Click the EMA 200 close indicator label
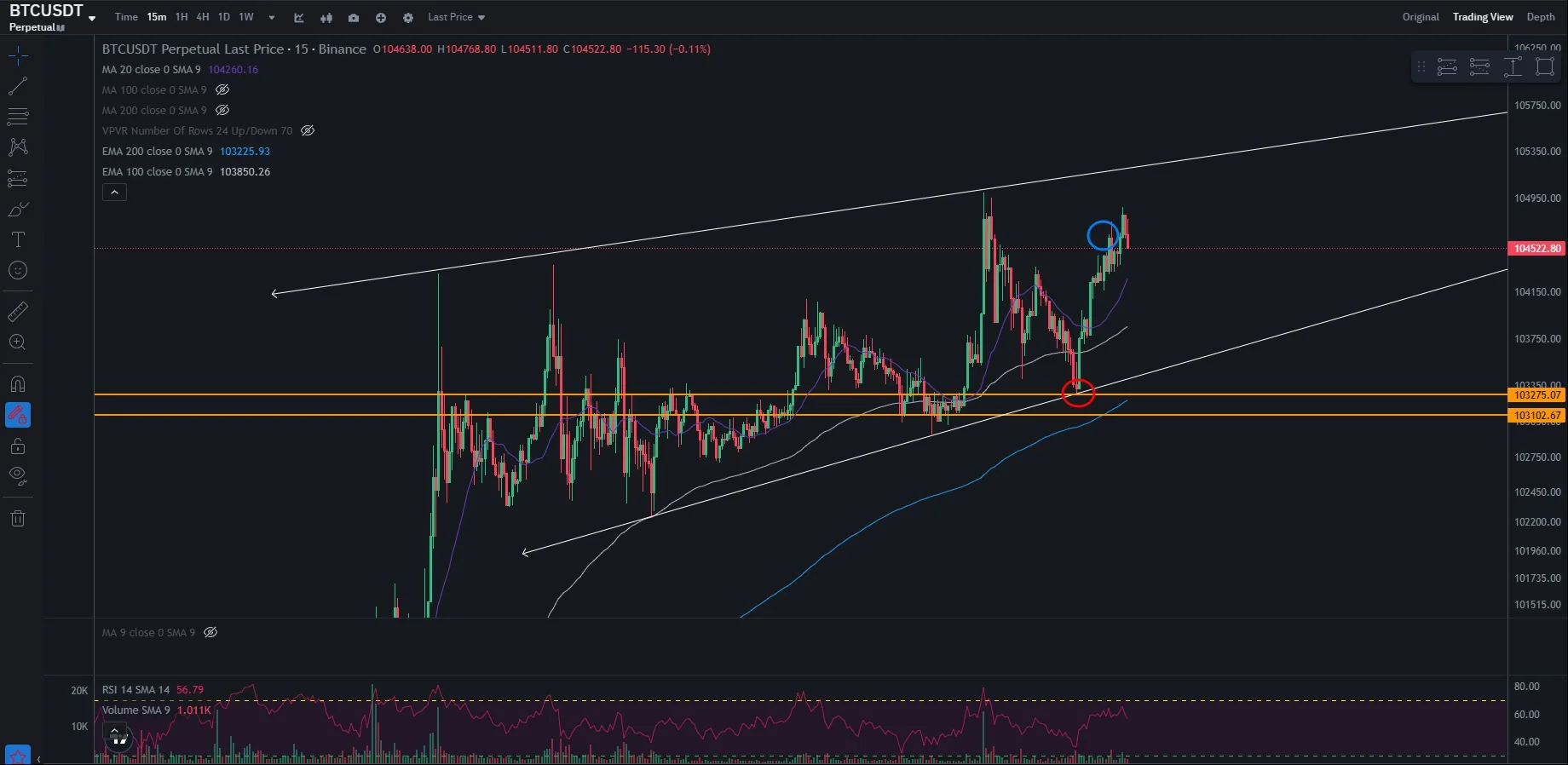 [158, 152]
